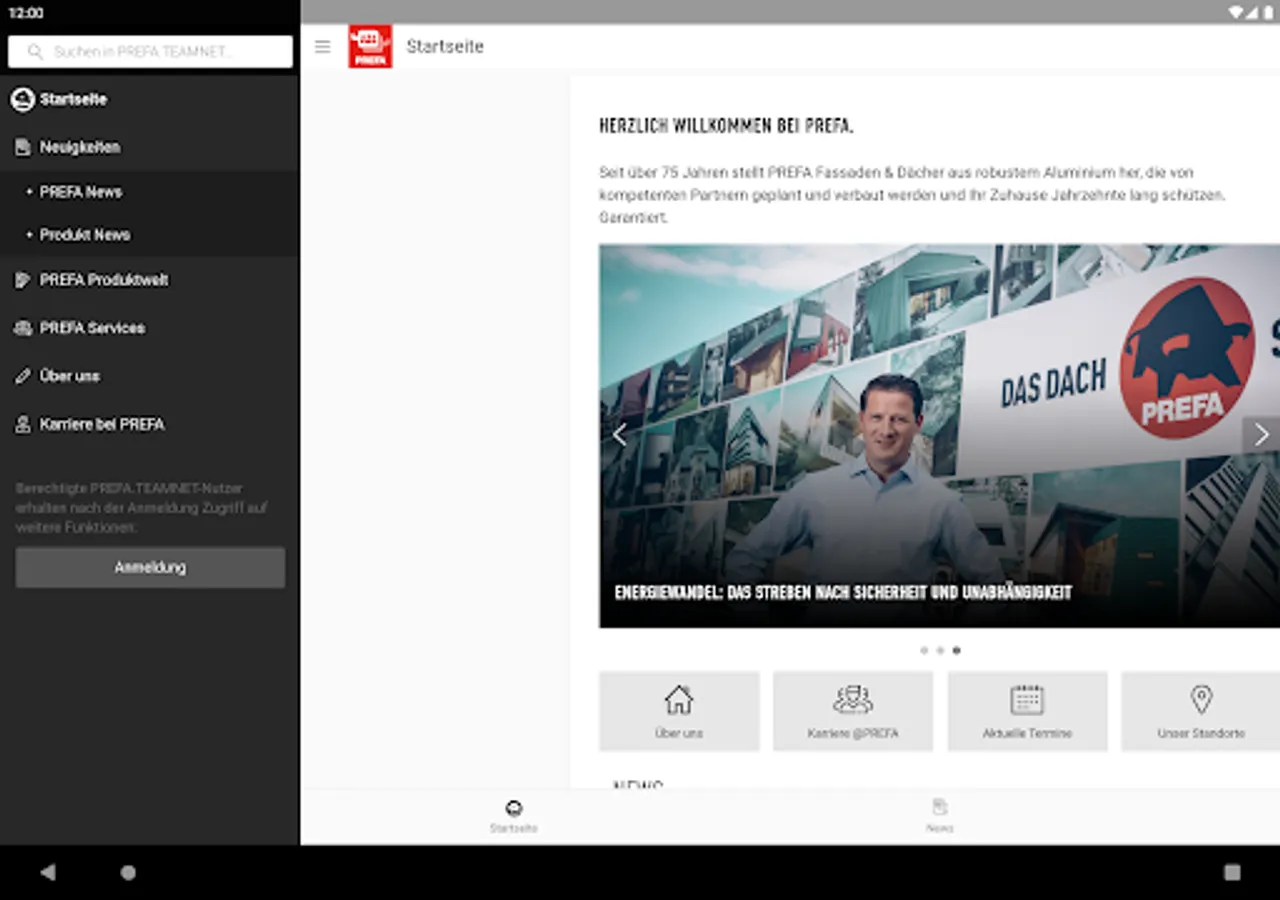Tap the Android home button
The width and height of the screenshot is (1280, 900).
128,872
